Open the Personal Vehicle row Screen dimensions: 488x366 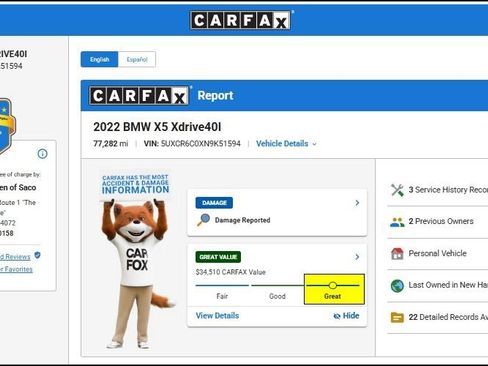pyautogui.click(x=438, y=254)
